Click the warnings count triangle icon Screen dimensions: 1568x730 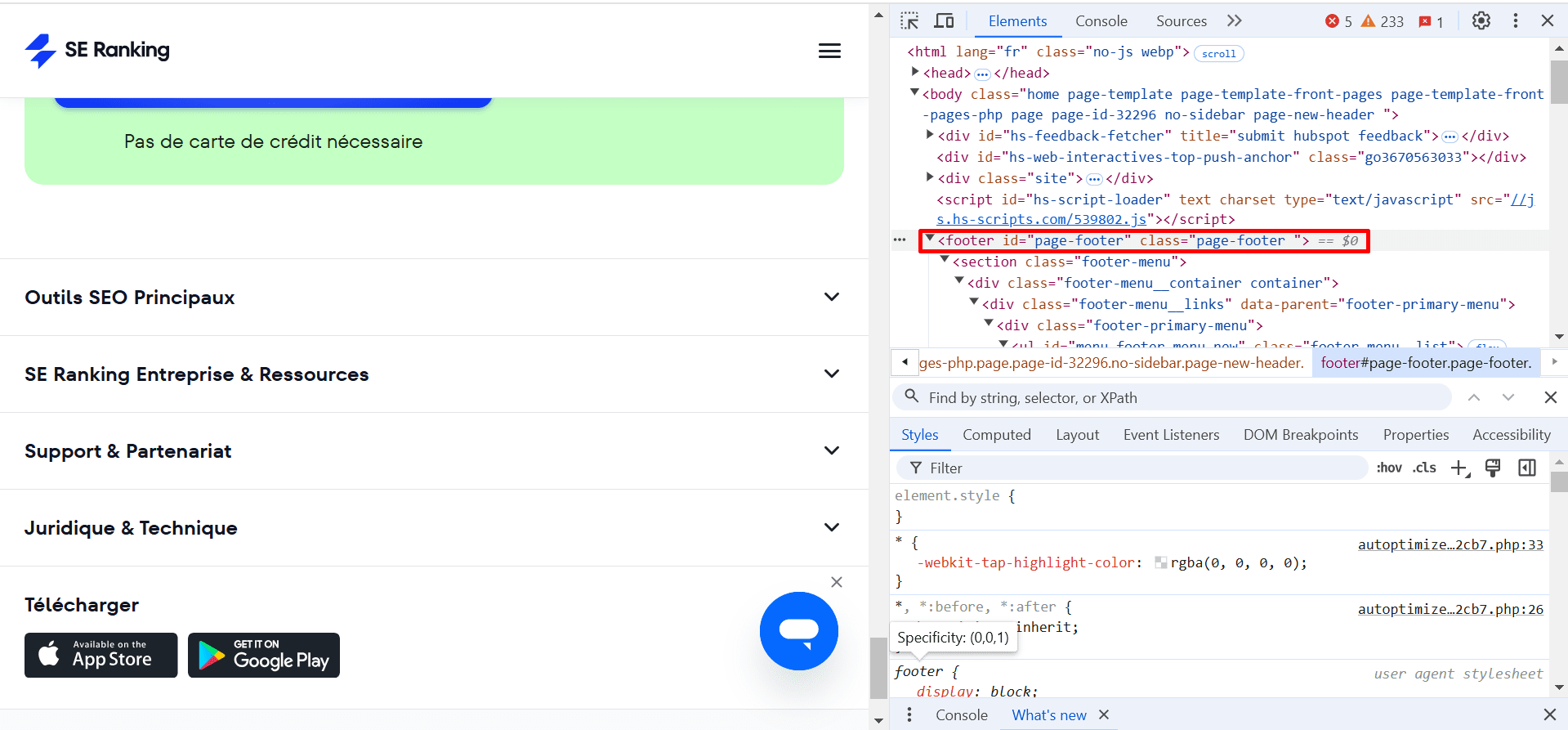(x=1368, y=21)
